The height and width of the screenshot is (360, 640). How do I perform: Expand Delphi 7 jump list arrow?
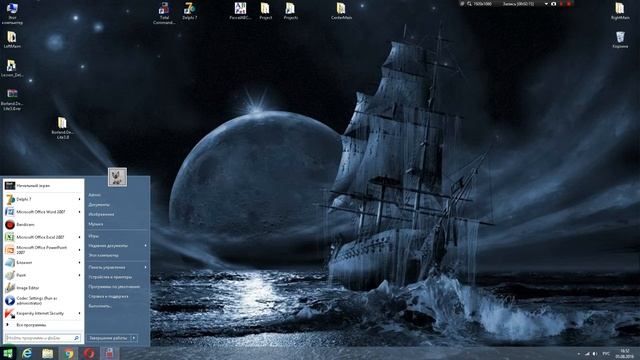[80, 199]
